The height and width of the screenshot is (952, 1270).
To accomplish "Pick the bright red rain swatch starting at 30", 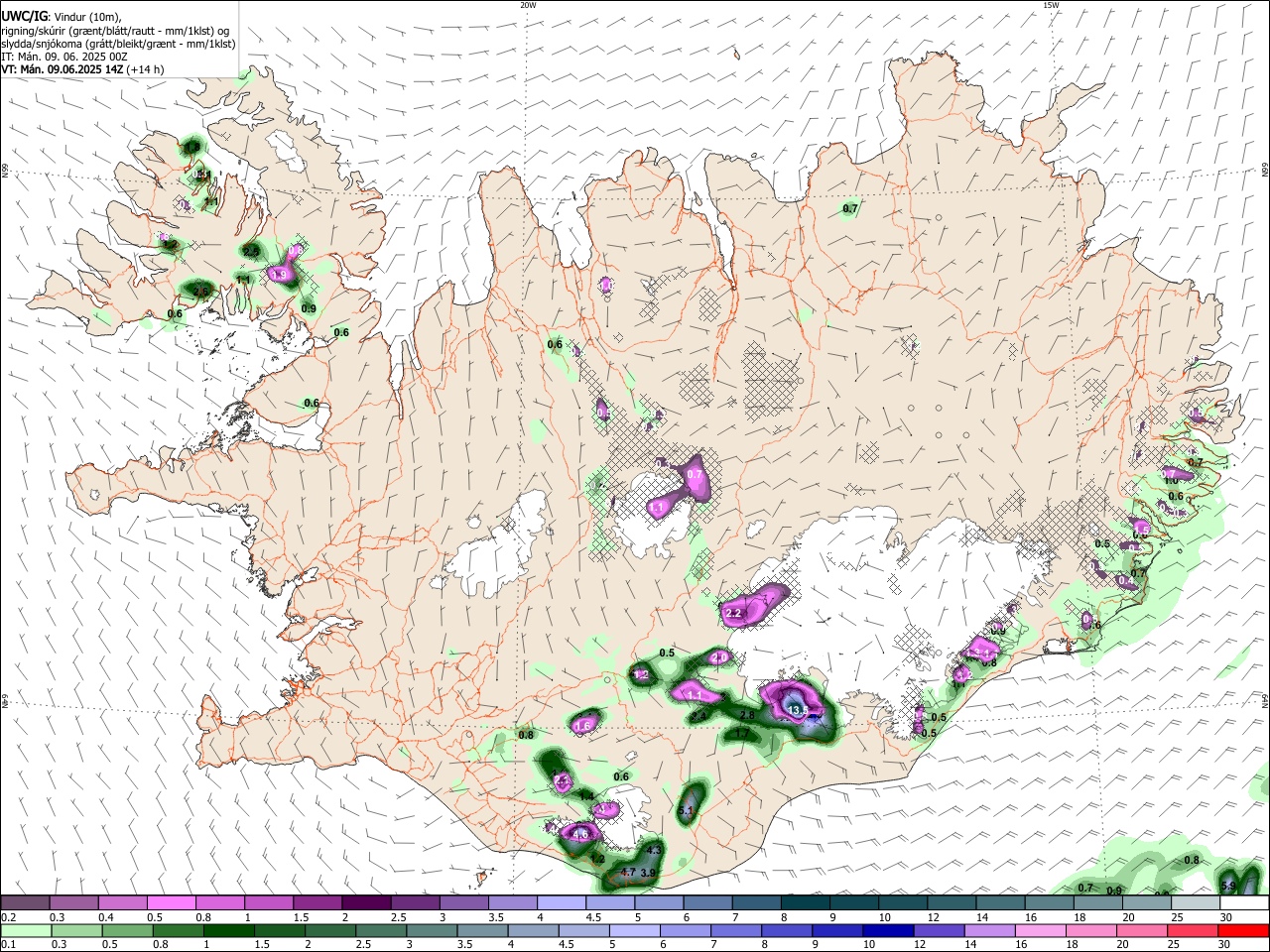I will [1243, 930].
